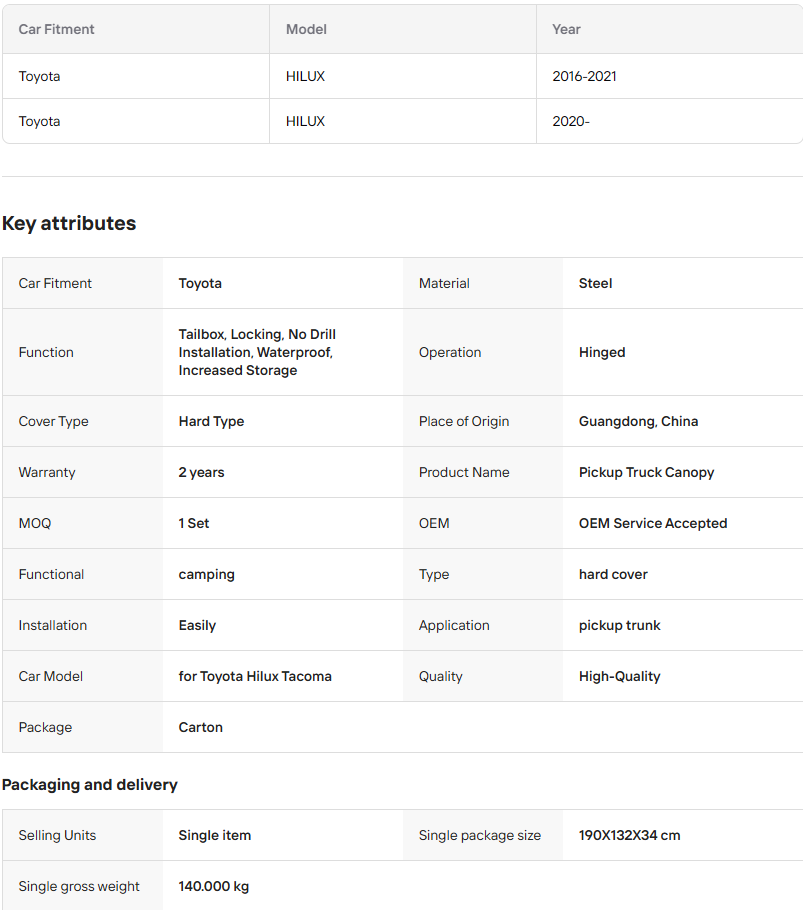Click the 2 years warranty value
Viewport: 803px width, 910px height.
[201, 472]
